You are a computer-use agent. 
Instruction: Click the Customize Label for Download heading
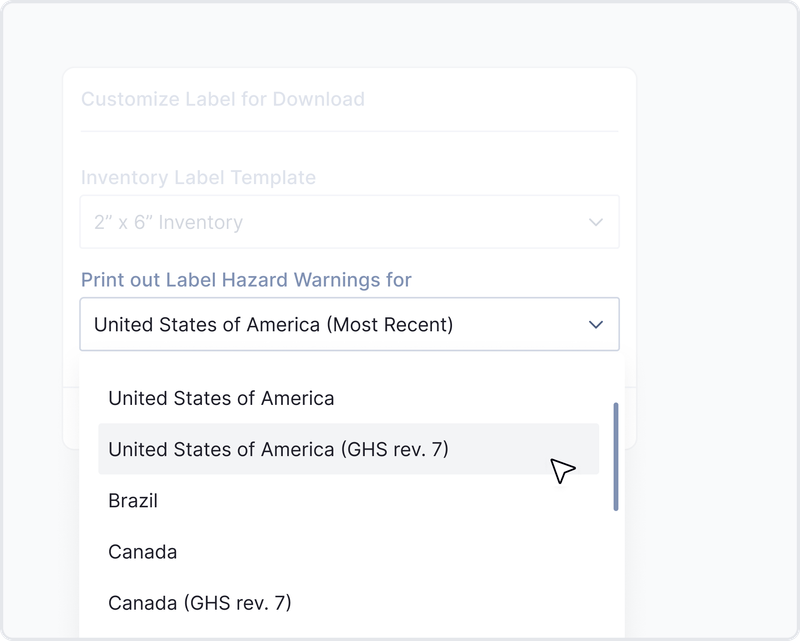pos(222,99)
